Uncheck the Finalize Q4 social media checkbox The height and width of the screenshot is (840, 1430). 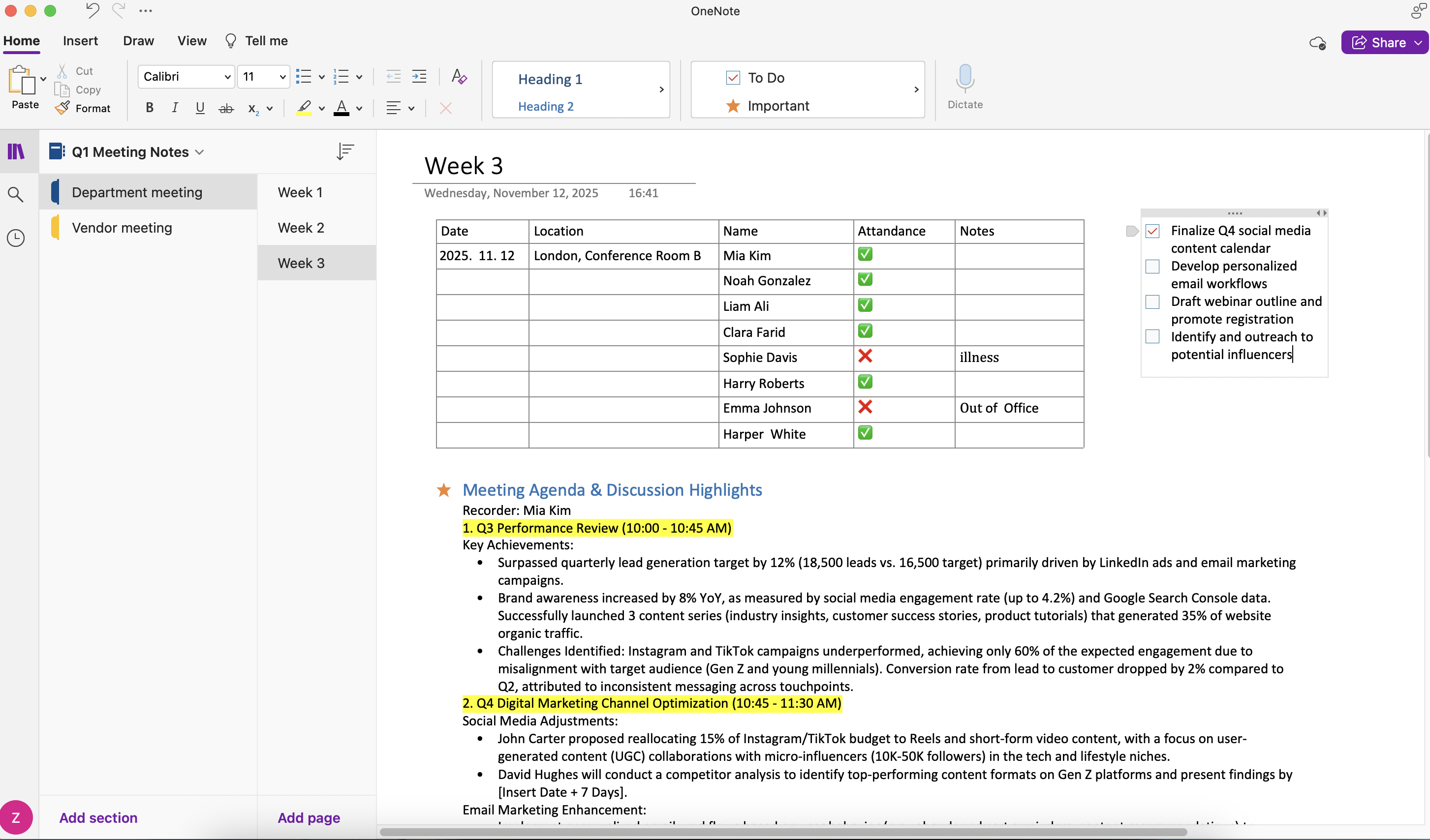coord(1152,231)
